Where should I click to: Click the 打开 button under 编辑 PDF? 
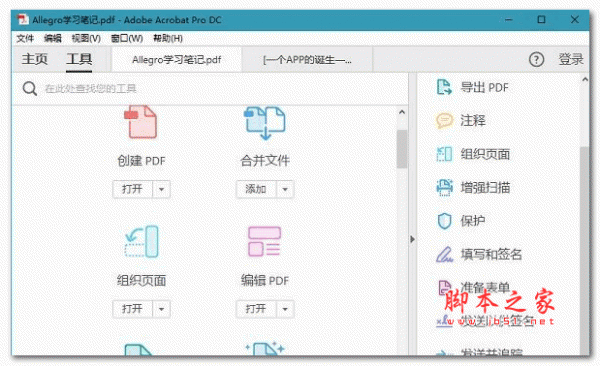[256, 309]
